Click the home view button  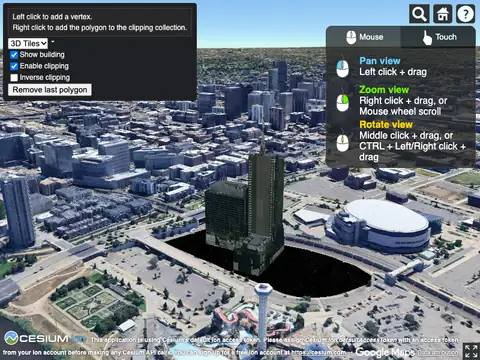coord(442,14)
